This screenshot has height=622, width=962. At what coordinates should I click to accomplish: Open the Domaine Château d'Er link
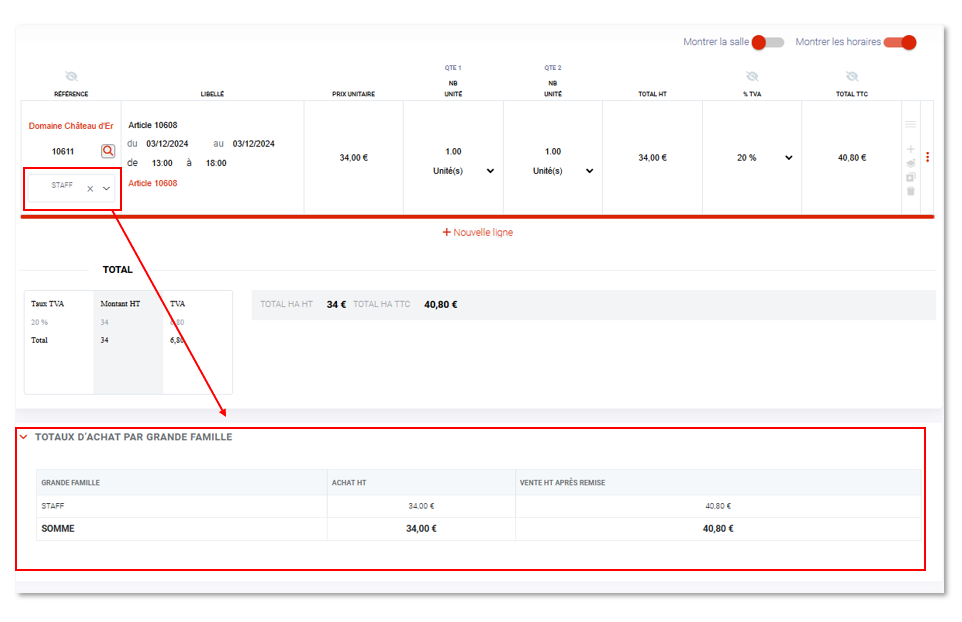click(71, 126)
